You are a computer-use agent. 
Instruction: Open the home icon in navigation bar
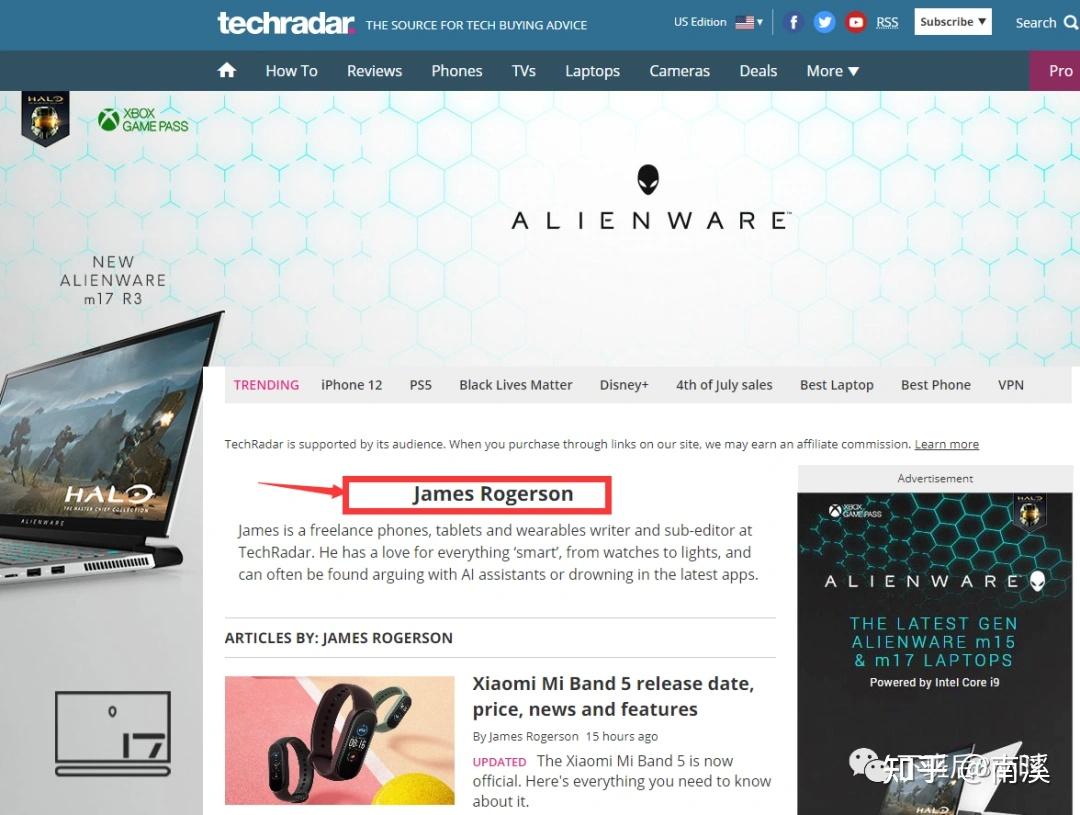click(227, 70)
